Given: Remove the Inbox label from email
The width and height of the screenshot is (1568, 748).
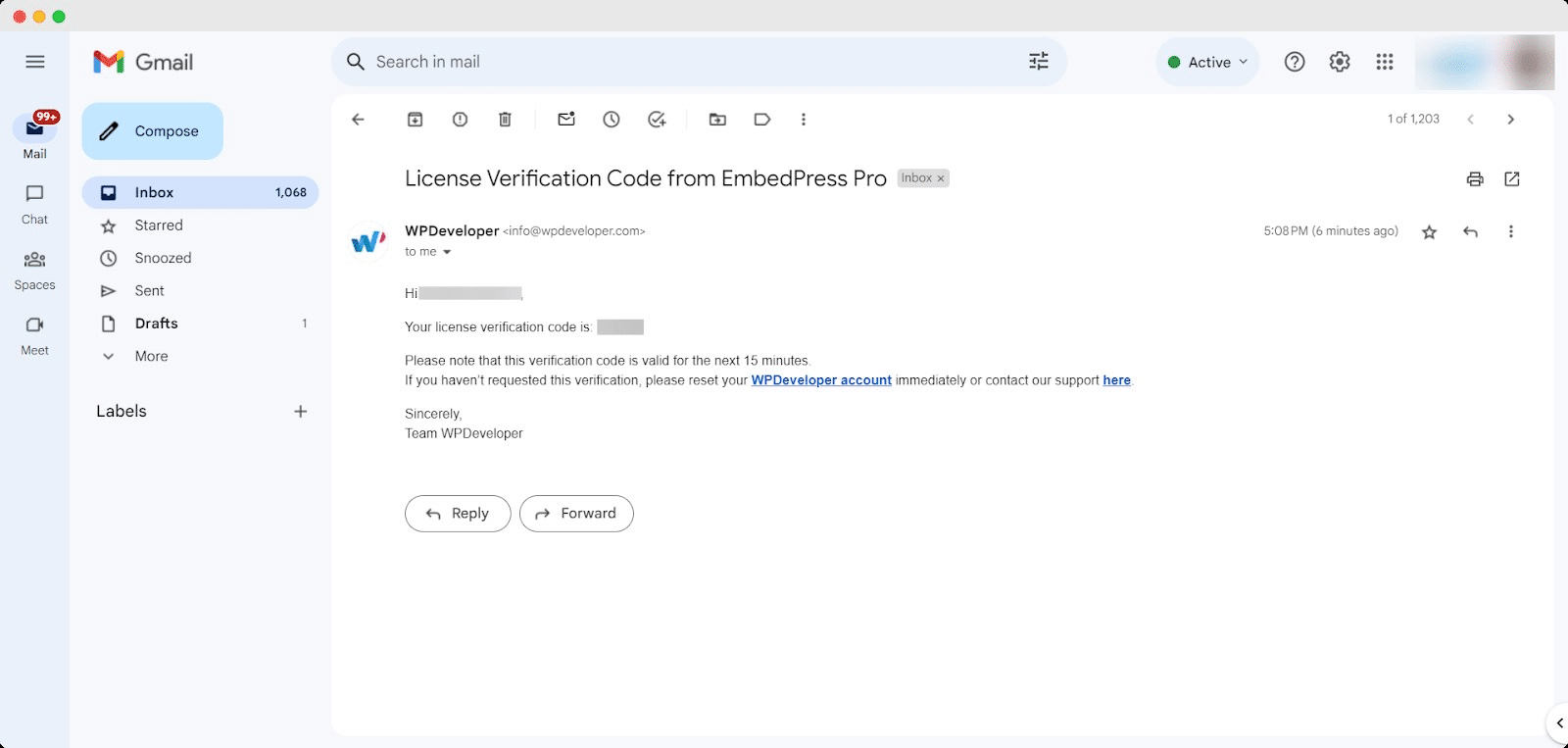Looking at the screenshot, I should coord(941,178).
